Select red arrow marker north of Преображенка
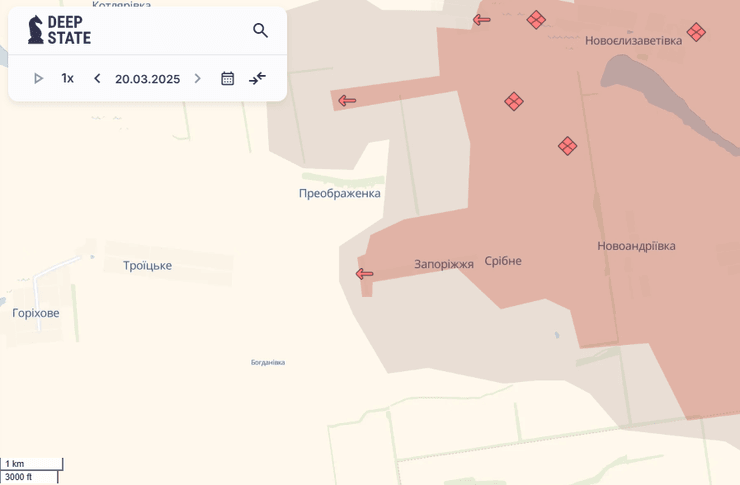The image size is (740, 485). 347,101
